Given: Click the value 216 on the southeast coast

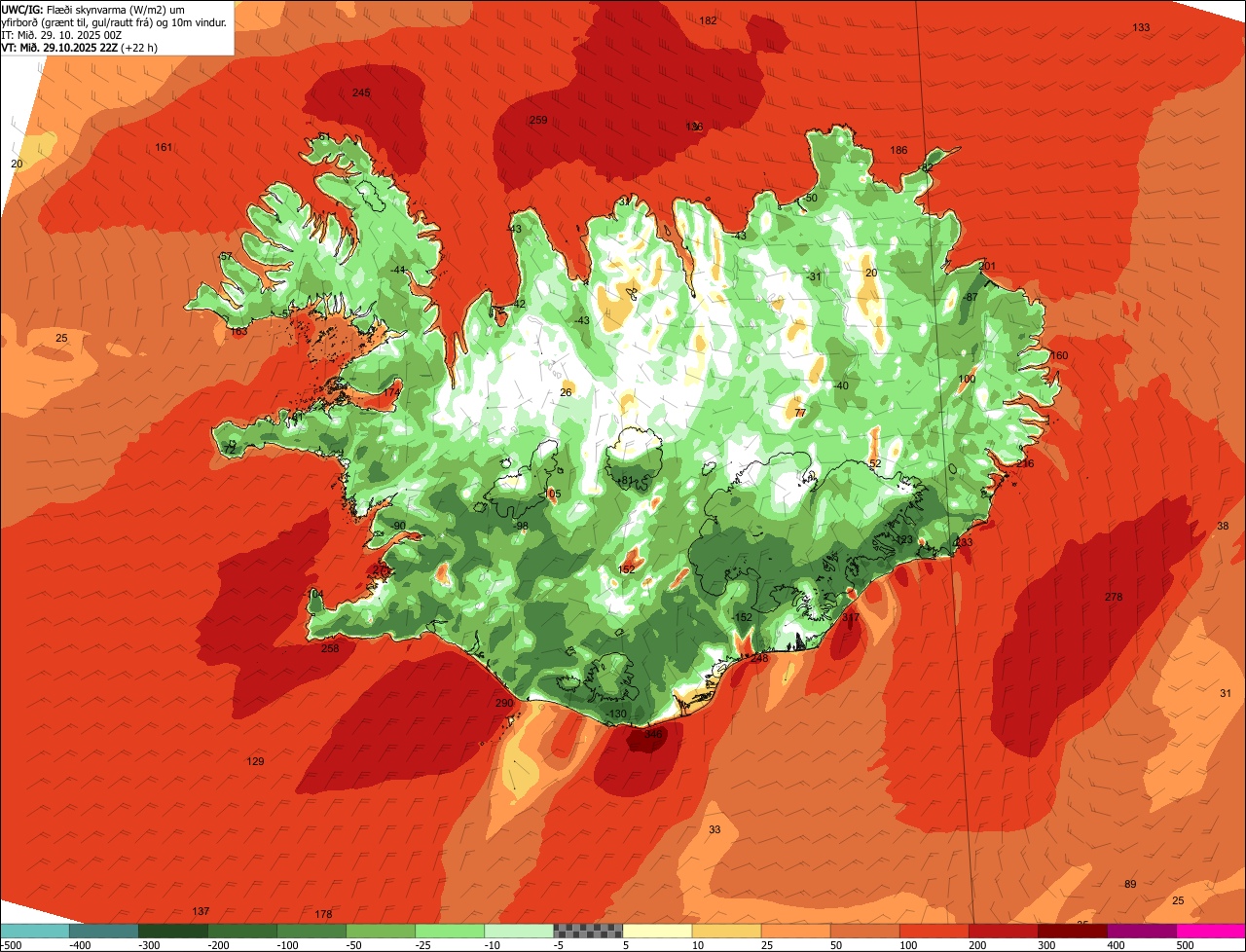Looking at the screenshot, I should pos(1025,463).
